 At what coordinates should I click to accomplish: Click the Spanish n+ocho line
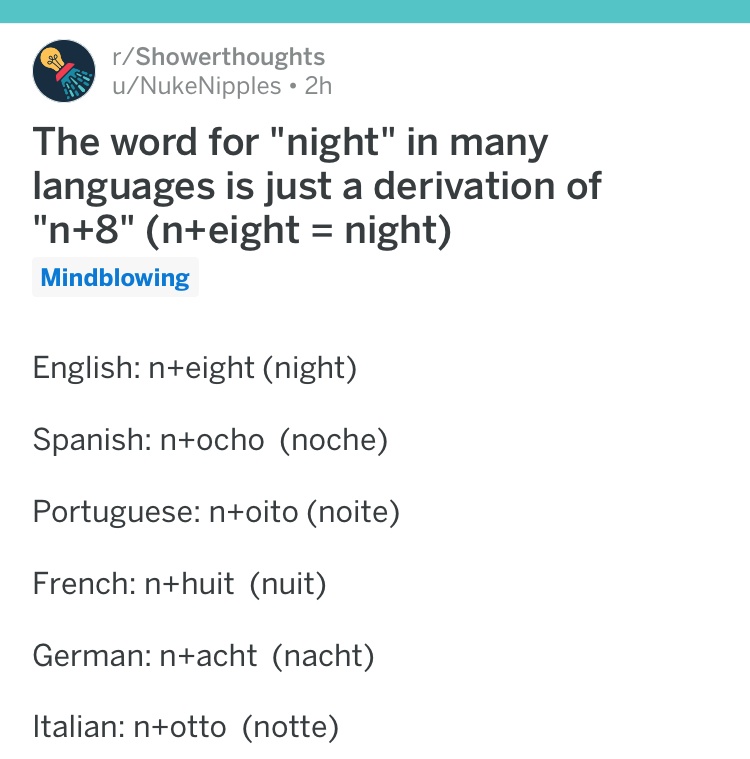click(210, 440)
